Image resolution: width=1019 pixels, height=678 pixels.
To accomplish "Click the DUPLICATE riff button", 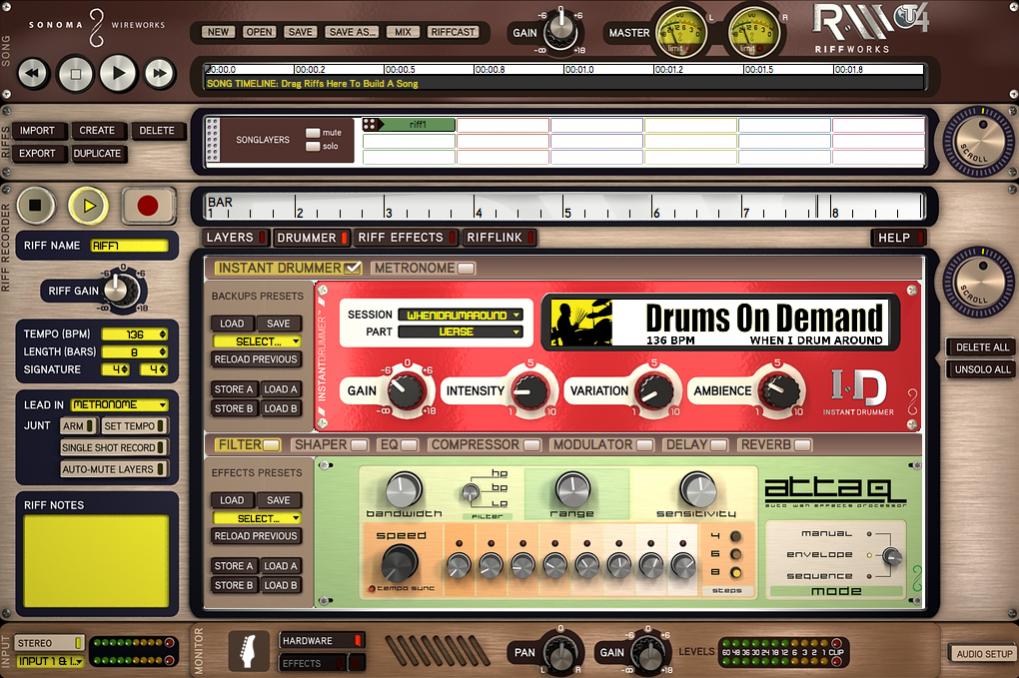I will click(98, 153).
